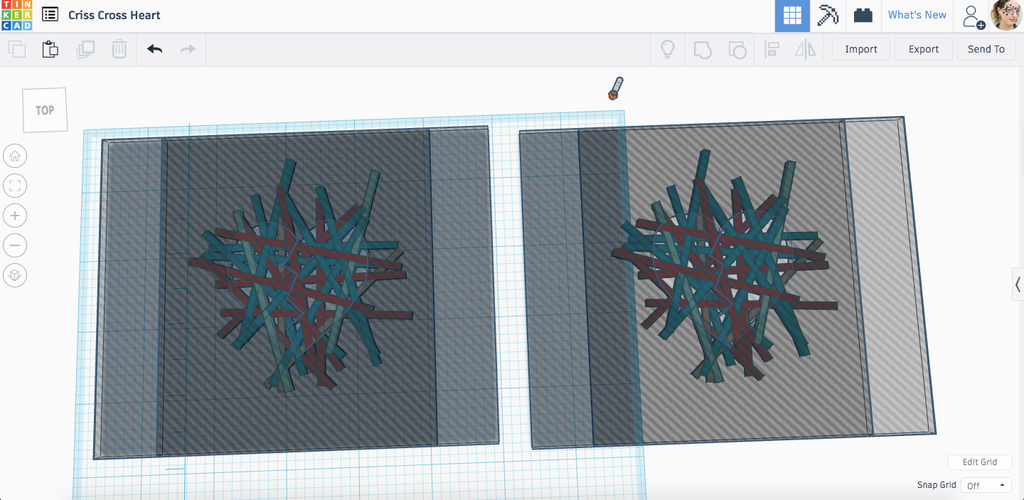This screenshot has height=500, width=1024.
Task: Fit all in view
Action: (15, 186)
